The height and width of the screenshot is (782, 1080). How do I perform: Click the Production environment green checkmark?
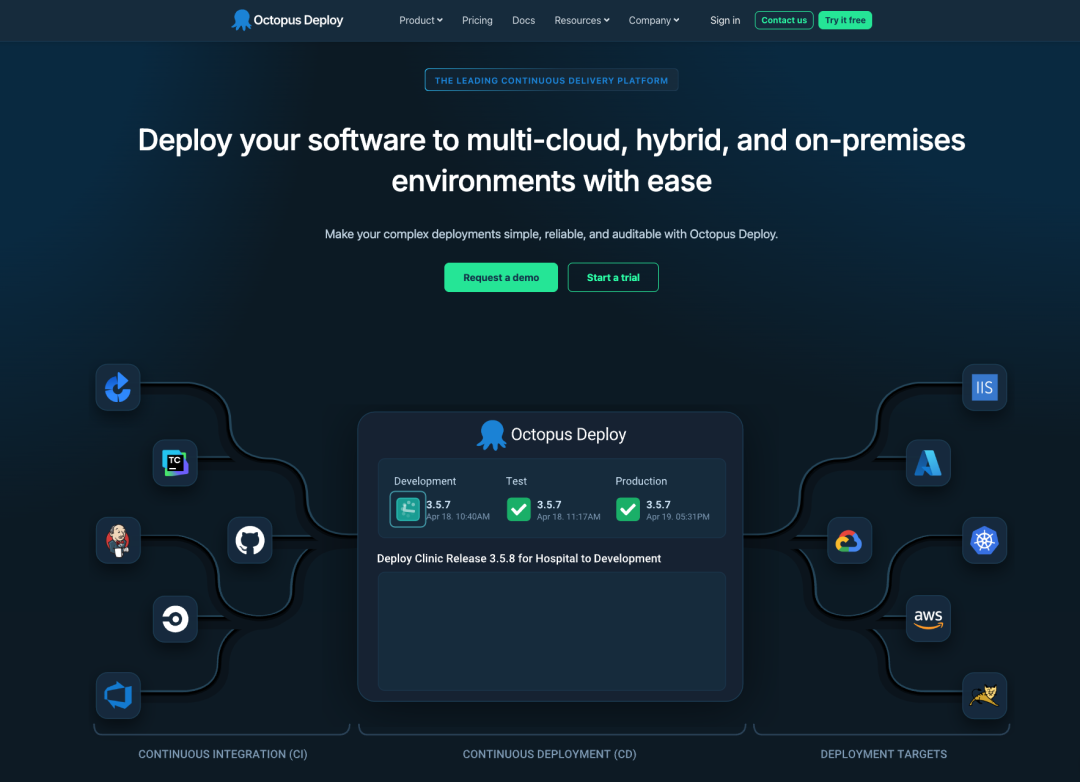627,509
